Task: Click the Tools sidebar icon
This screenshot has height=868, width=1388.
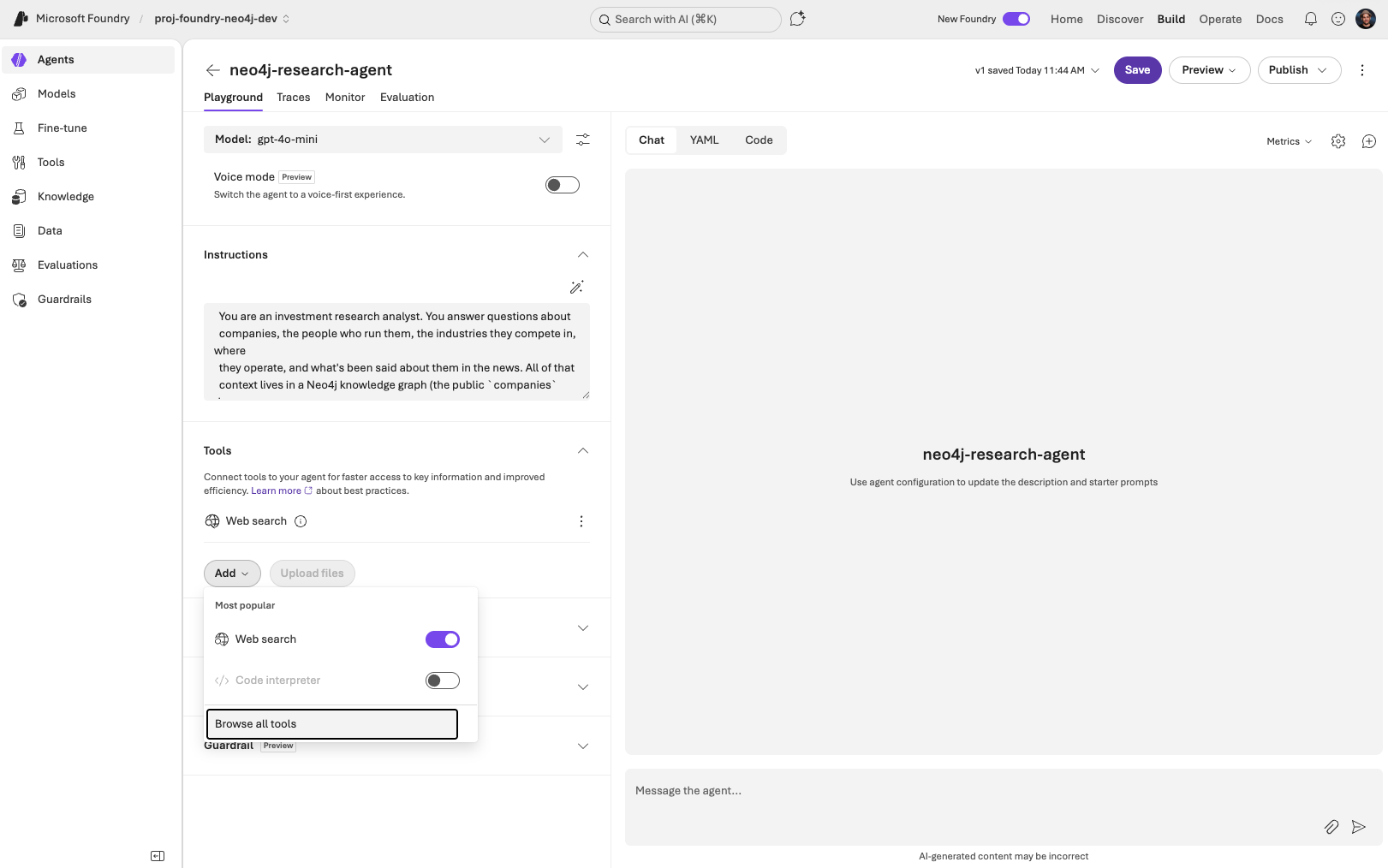Action: click(19, 163)
